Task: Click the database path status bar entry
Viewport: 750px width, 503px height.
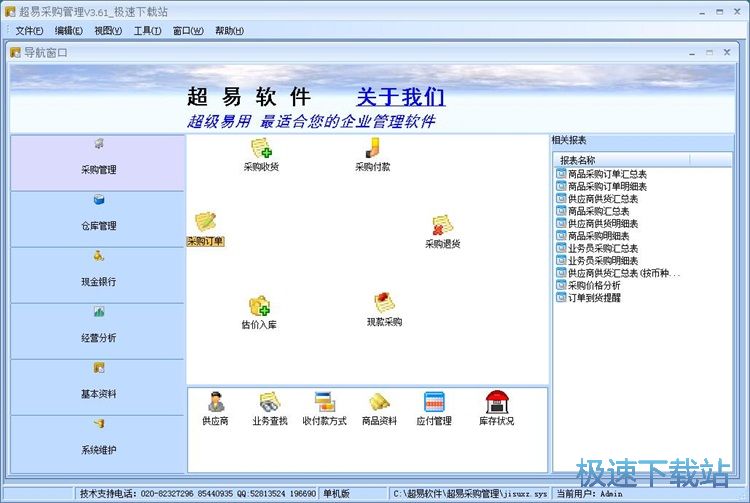Action: pyautogui.click(x=469, y=494)
